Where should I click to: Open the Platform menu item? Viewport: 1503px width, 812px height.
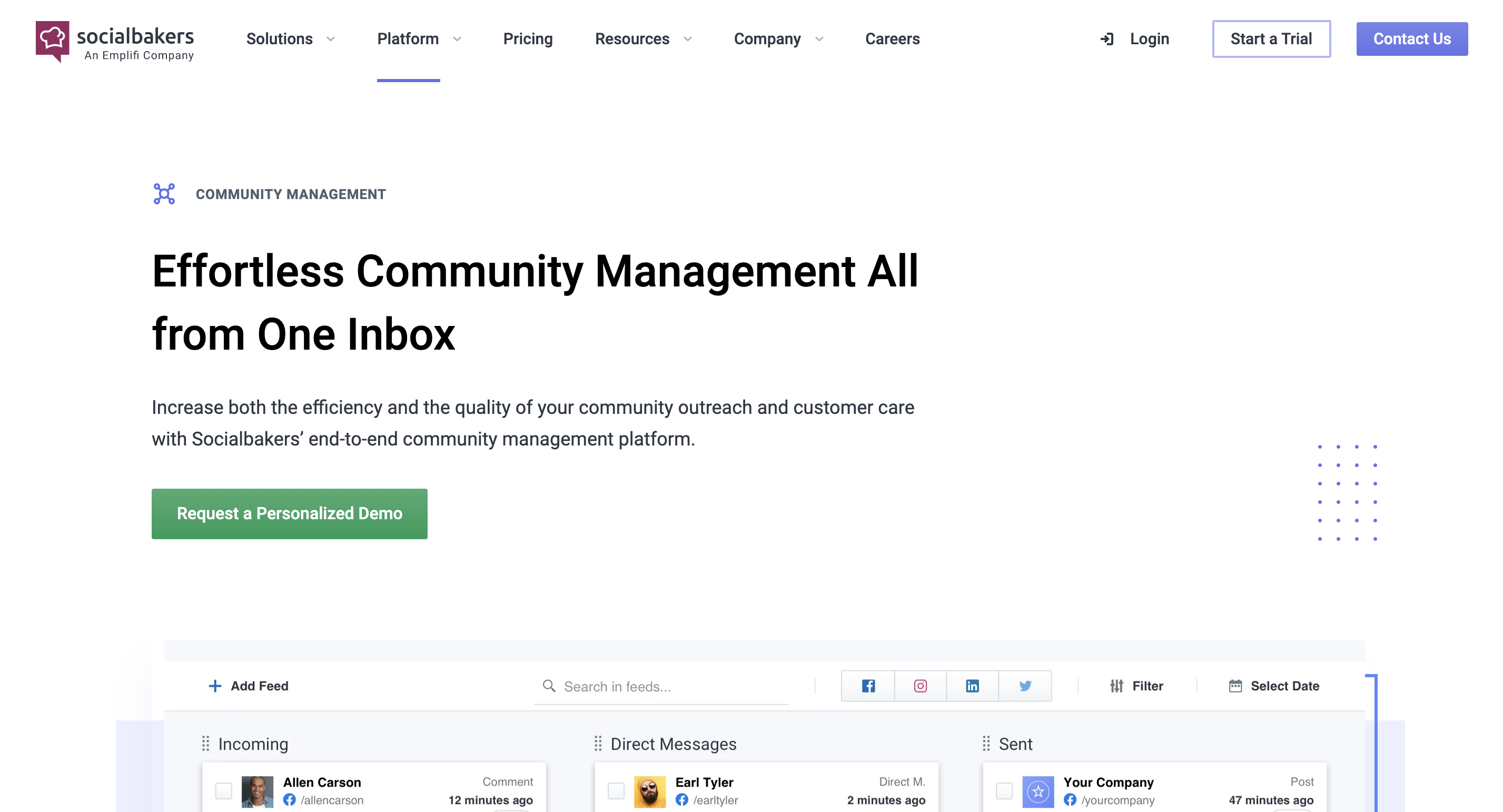(408, 39)
